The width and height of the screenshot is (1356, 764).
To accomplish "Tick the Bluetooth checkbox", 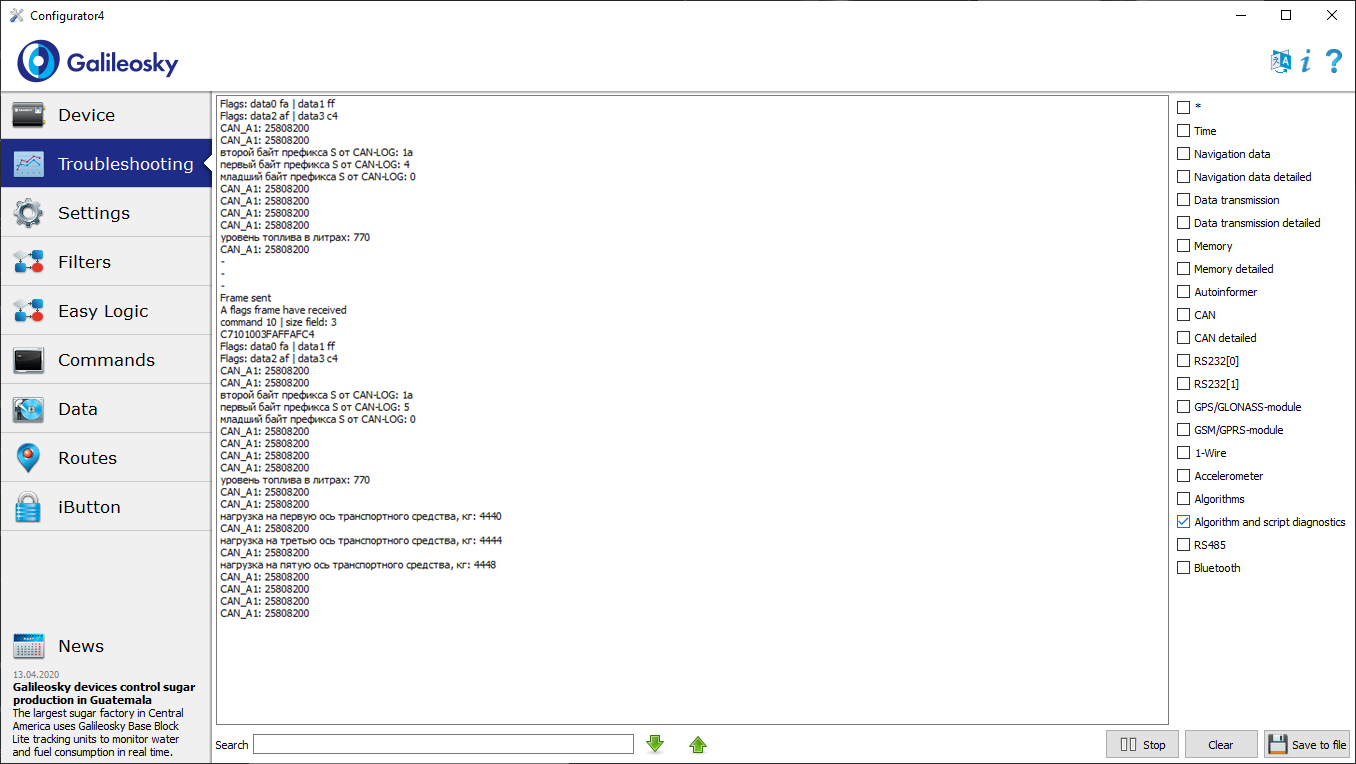I will pos(1184,568).
